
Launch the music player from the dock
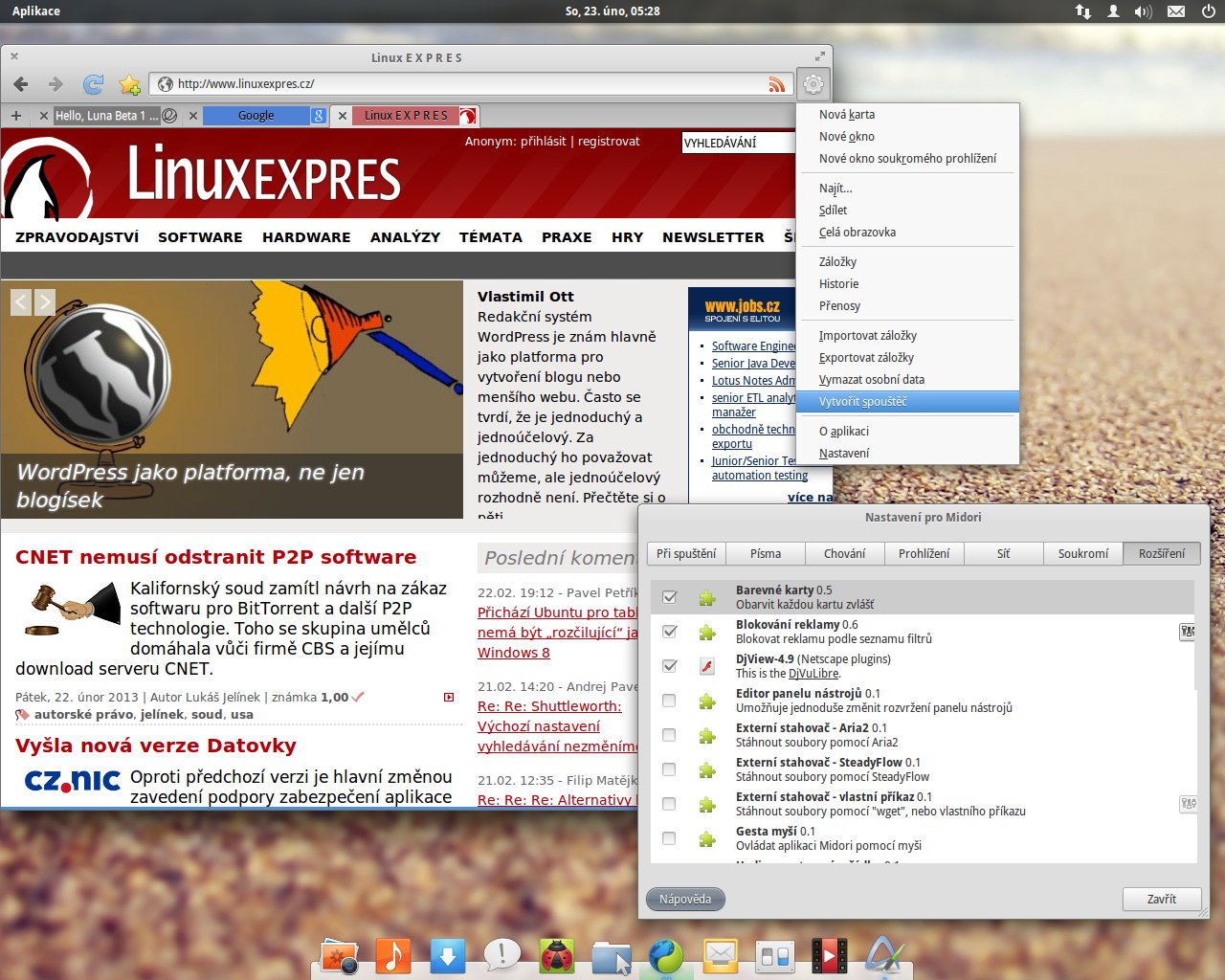(392, 955)
